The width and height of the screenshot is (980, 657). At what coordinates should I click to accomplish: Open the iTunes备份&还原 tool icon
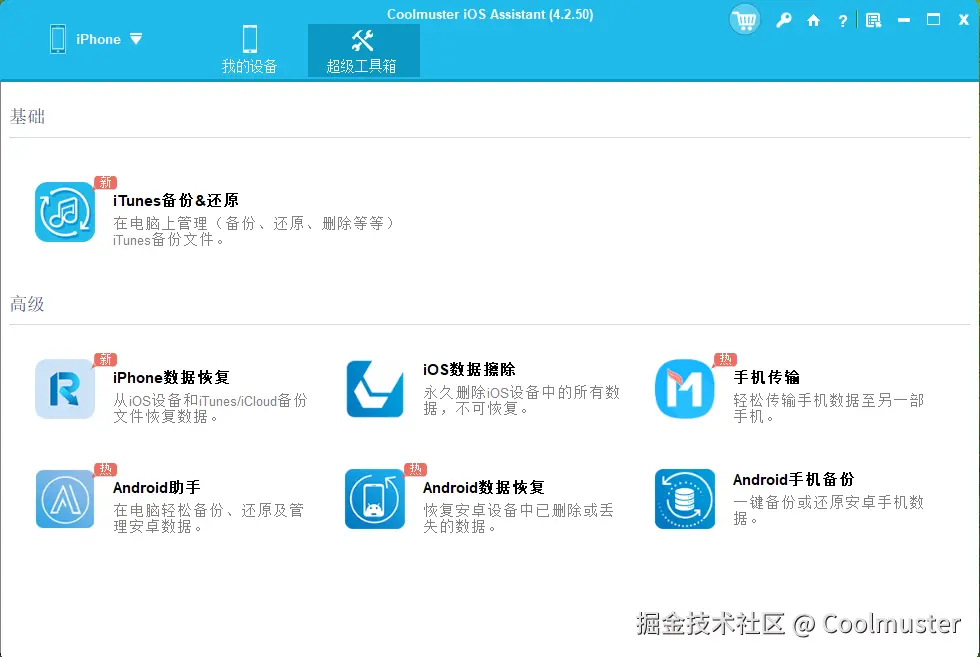coord(64,213)
